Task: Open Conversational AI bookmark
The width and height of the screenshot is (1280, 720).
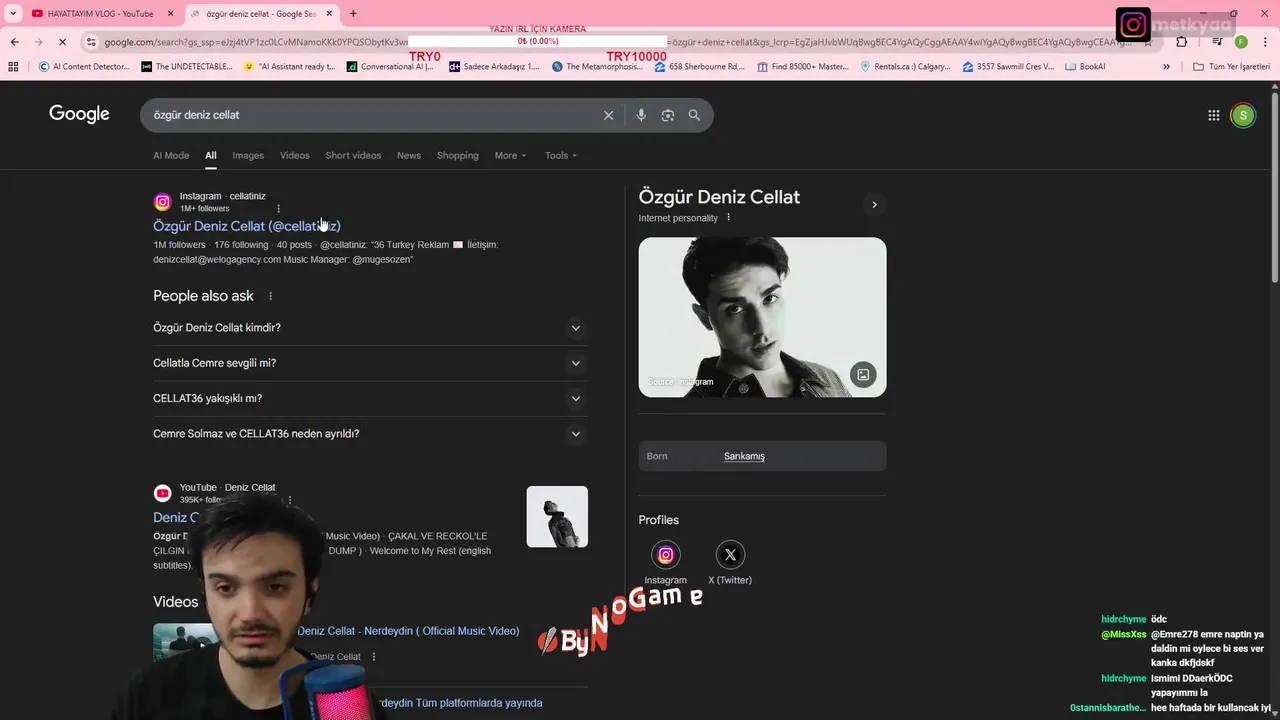Action: (391, 67)
